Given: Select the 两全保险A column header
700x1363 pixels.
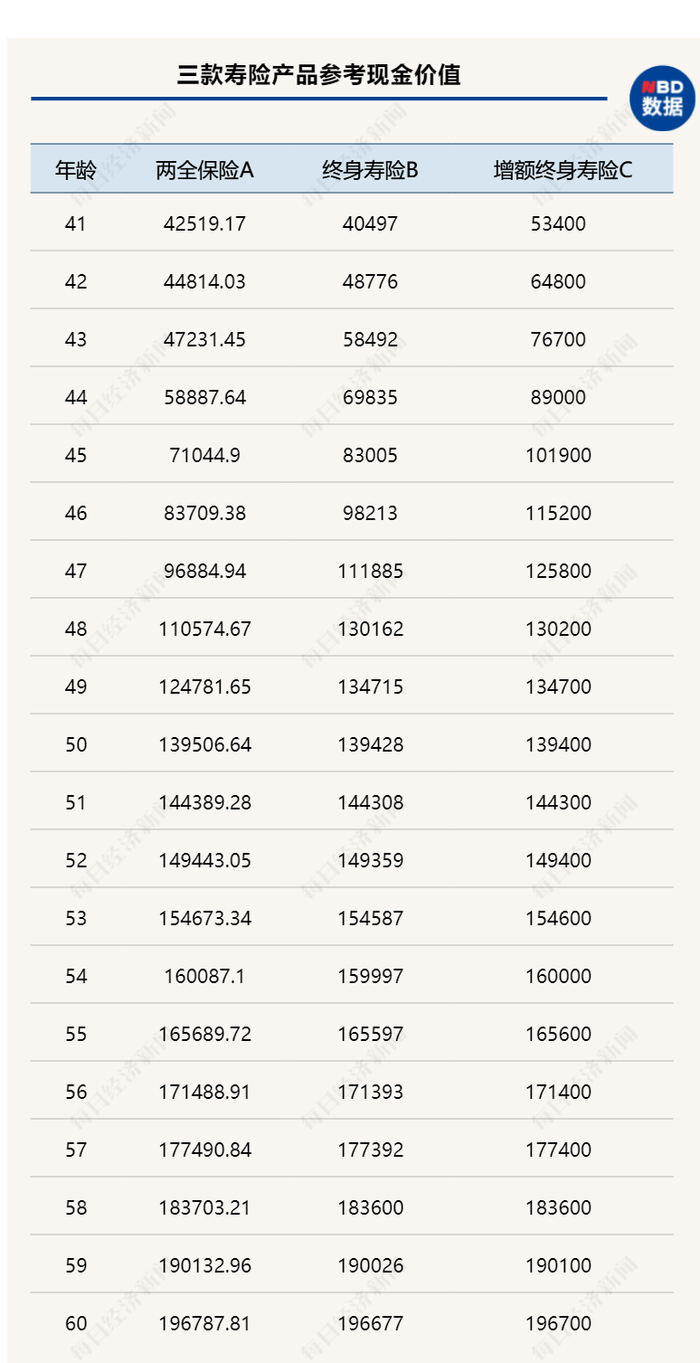Looking at the screenshot, I should click(205, 170).
